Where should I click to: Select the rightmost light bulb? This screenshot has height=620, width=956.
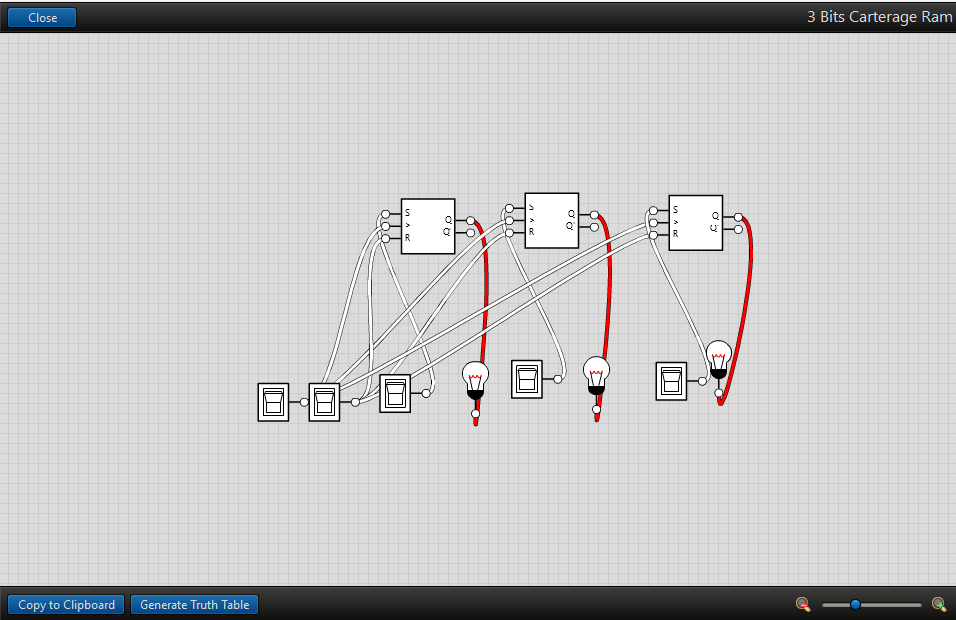(719, 358)
